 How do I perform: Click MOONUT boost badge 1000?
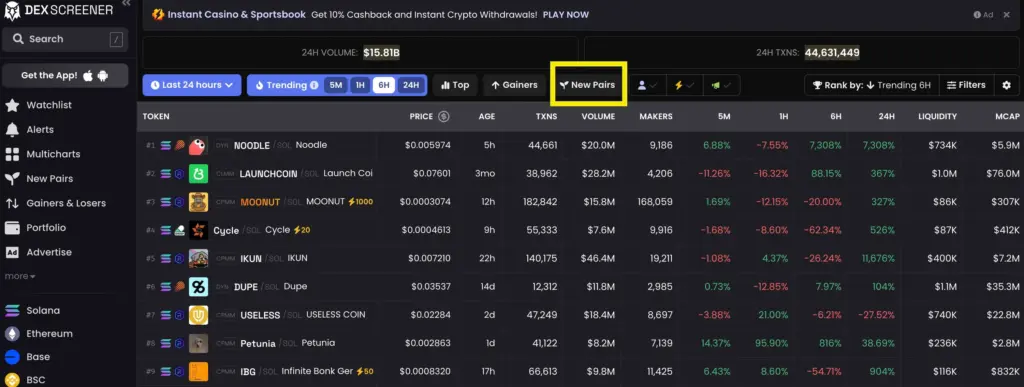360,202
